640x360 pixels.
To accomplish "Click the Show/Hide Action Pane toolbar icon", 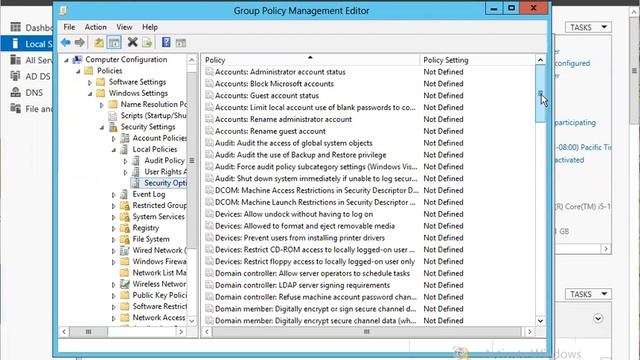I will coord(181,43).
